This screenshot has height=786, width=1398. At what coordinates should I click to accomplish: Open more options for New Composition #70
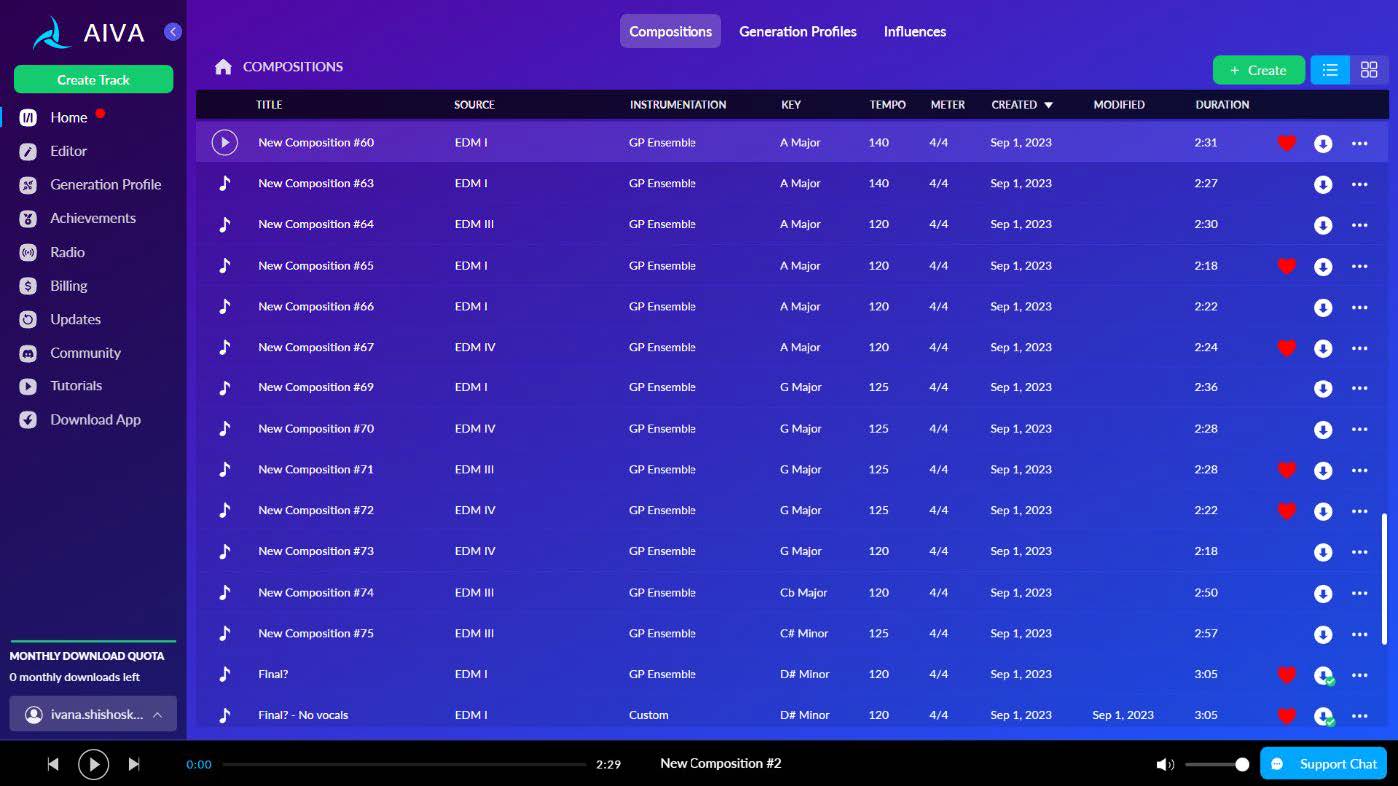tap(1359, 429)
